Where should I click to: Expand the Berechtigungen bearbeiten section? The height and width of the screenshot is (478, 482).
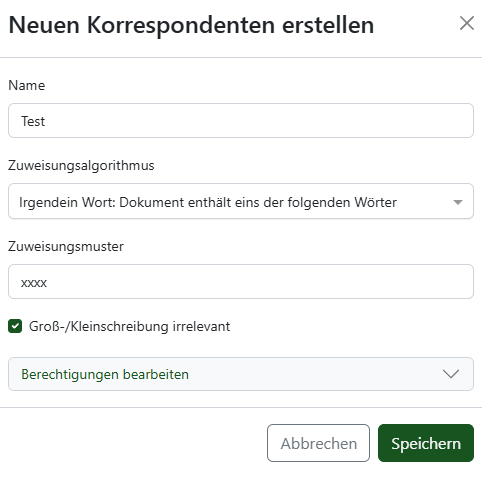click(241, 374)
